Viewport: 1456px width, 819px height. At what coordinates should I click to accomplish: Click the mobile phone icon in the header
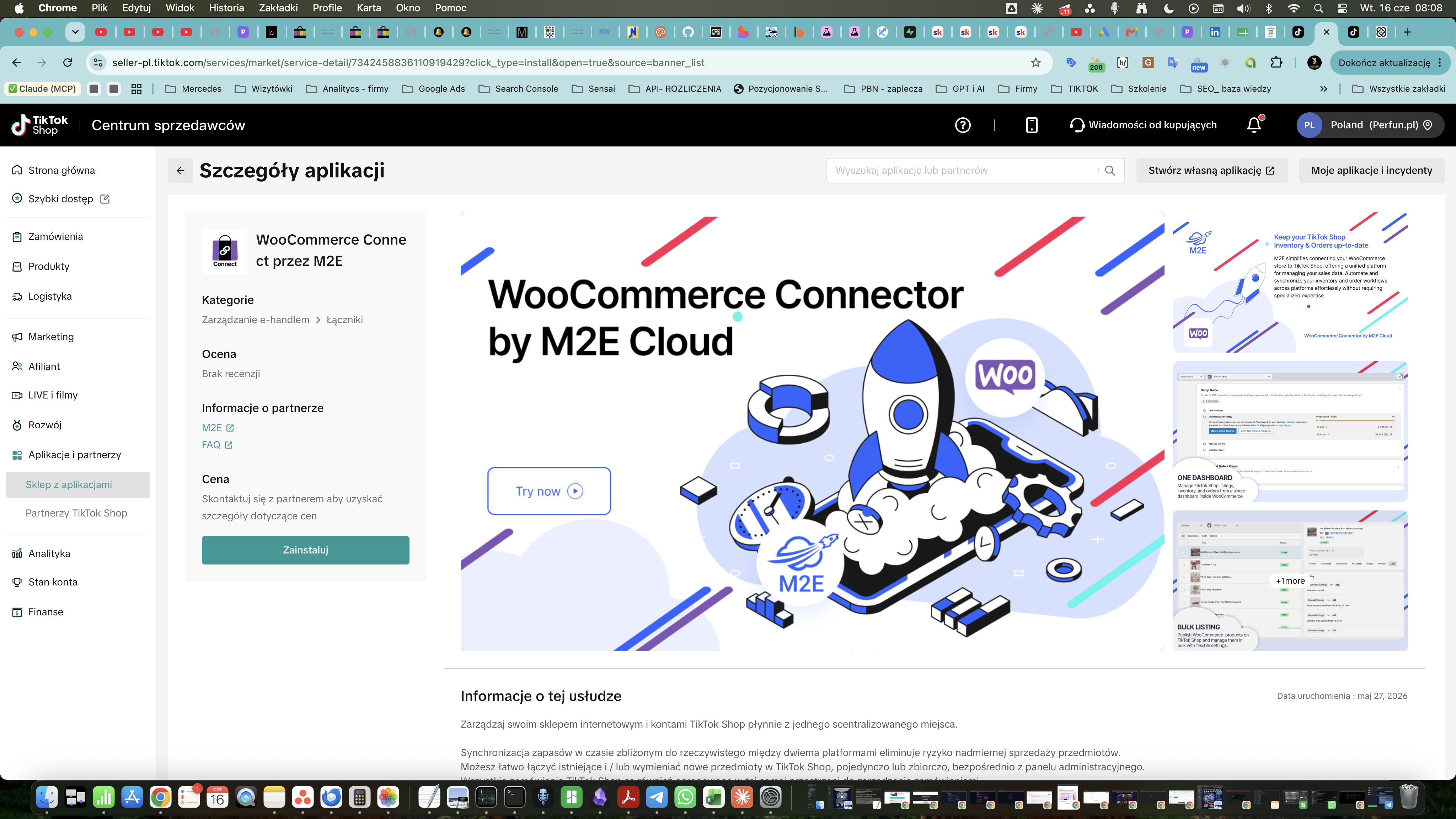click(x=1032, y=125)
